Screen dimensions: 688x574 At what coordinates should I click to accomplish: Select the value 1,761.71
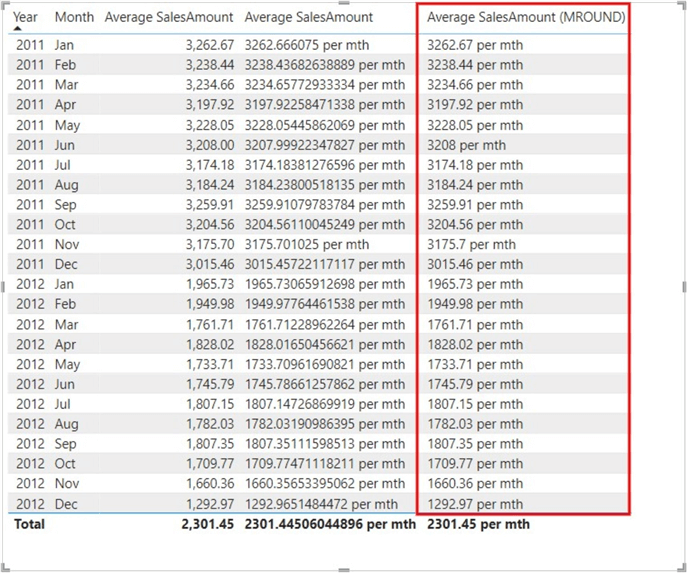210,325
